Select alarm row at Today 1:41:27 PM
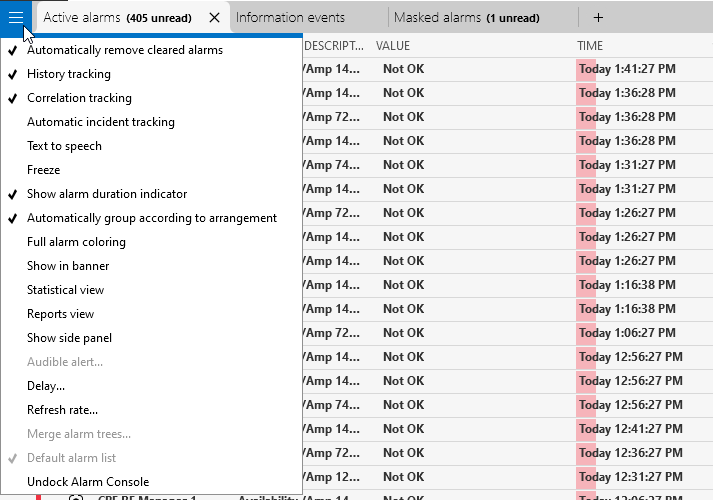 [x=507, y=69]
